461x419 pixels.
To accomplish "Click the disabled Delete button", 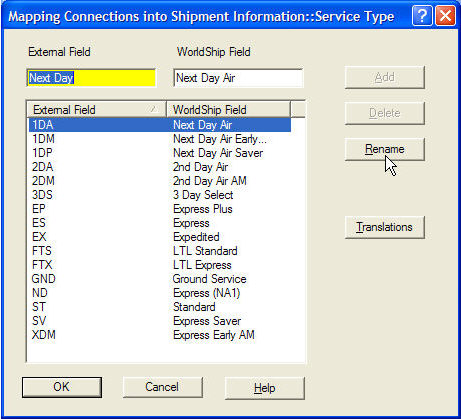I will point(385,113).
